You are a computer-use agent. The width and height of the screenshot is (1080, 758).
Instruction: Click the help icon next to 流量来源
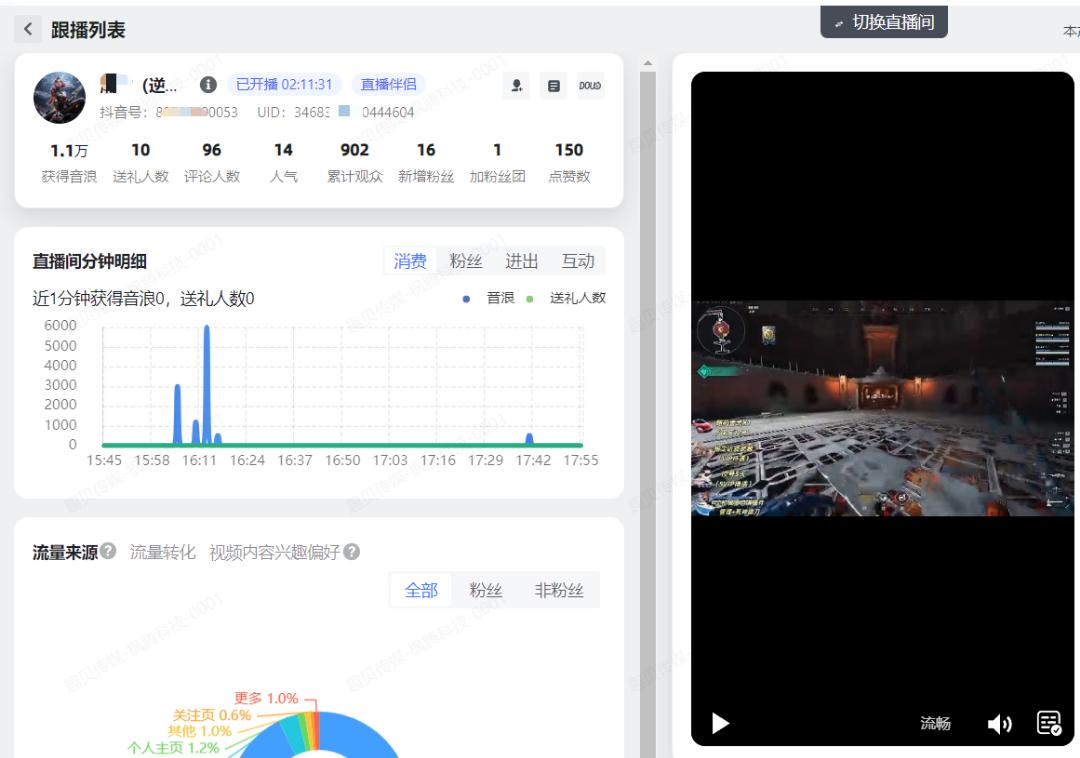[x=108, y=551]
